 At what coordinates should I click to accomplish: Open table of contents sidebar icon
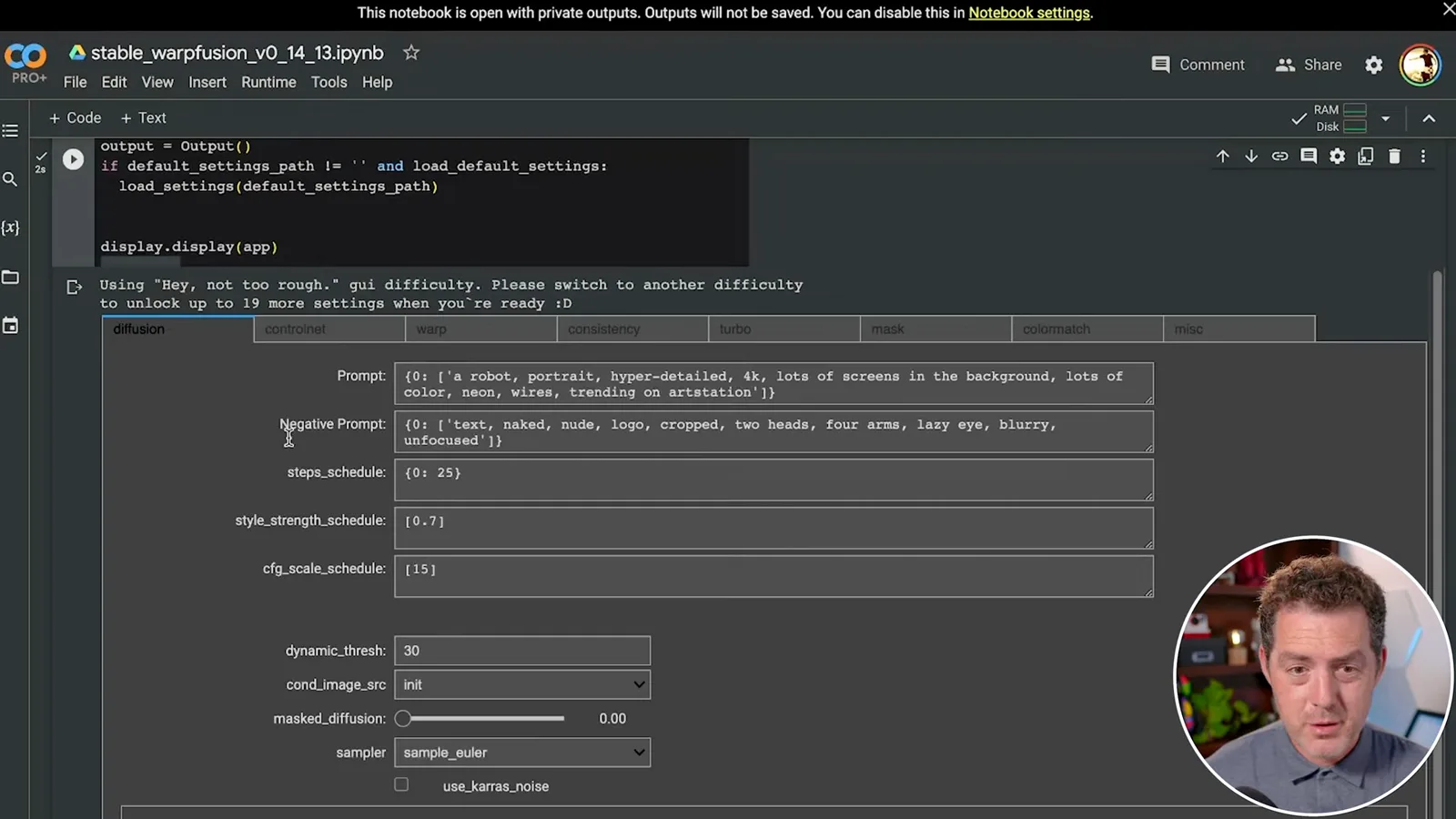tap(10, 131)
